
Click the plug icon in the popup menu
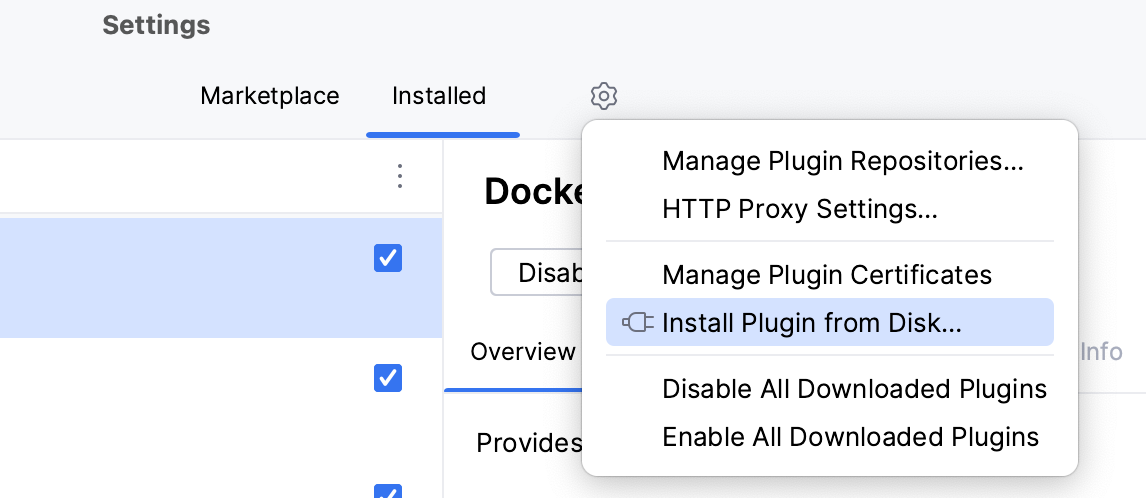click(638, 322)
